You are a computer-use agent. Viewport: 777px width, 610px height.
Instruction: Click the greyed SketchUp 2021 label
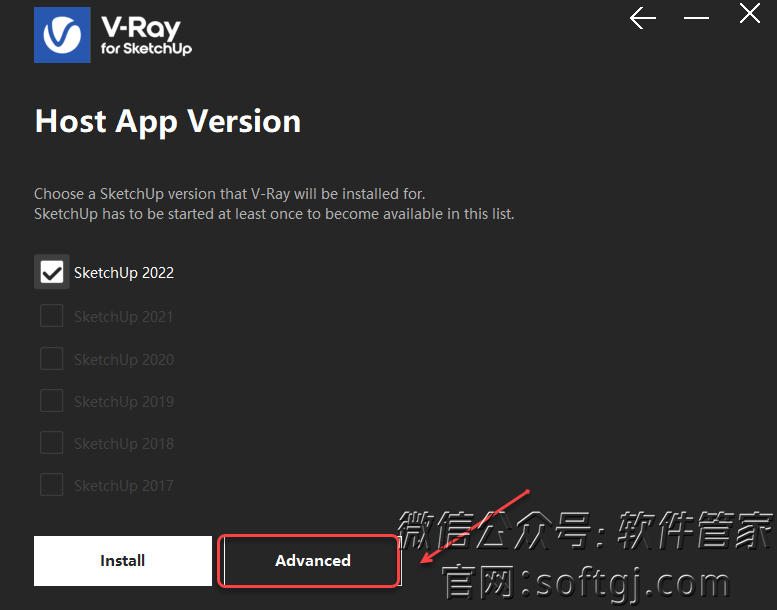pos(124,317)
